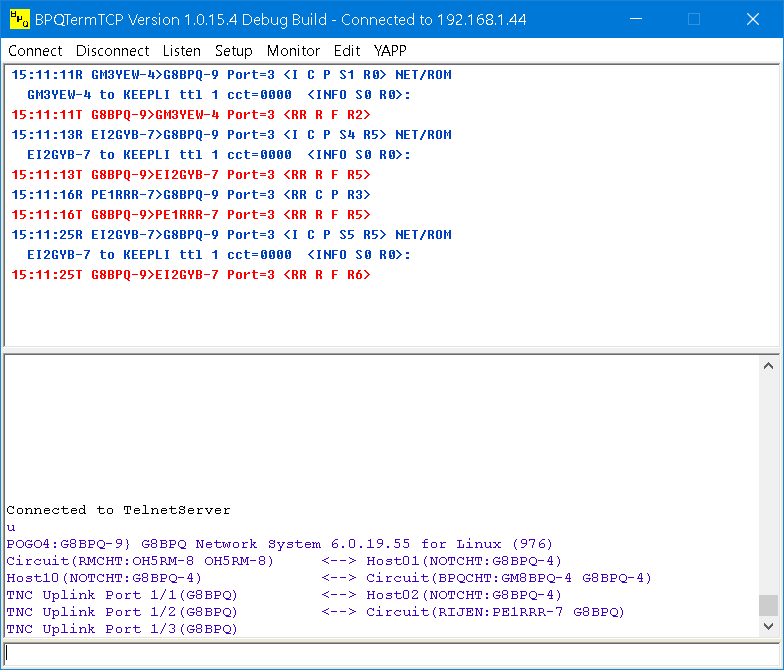Click the output pane scrollbar thumb
The image size is (784, 670).
pos(768,605)
